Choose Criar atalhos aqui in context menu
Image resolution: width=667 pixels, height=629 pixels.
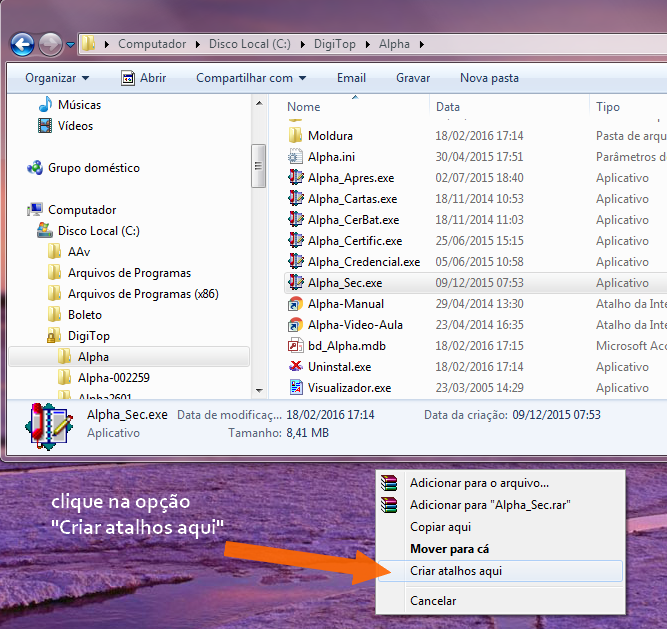pos(500,571)
